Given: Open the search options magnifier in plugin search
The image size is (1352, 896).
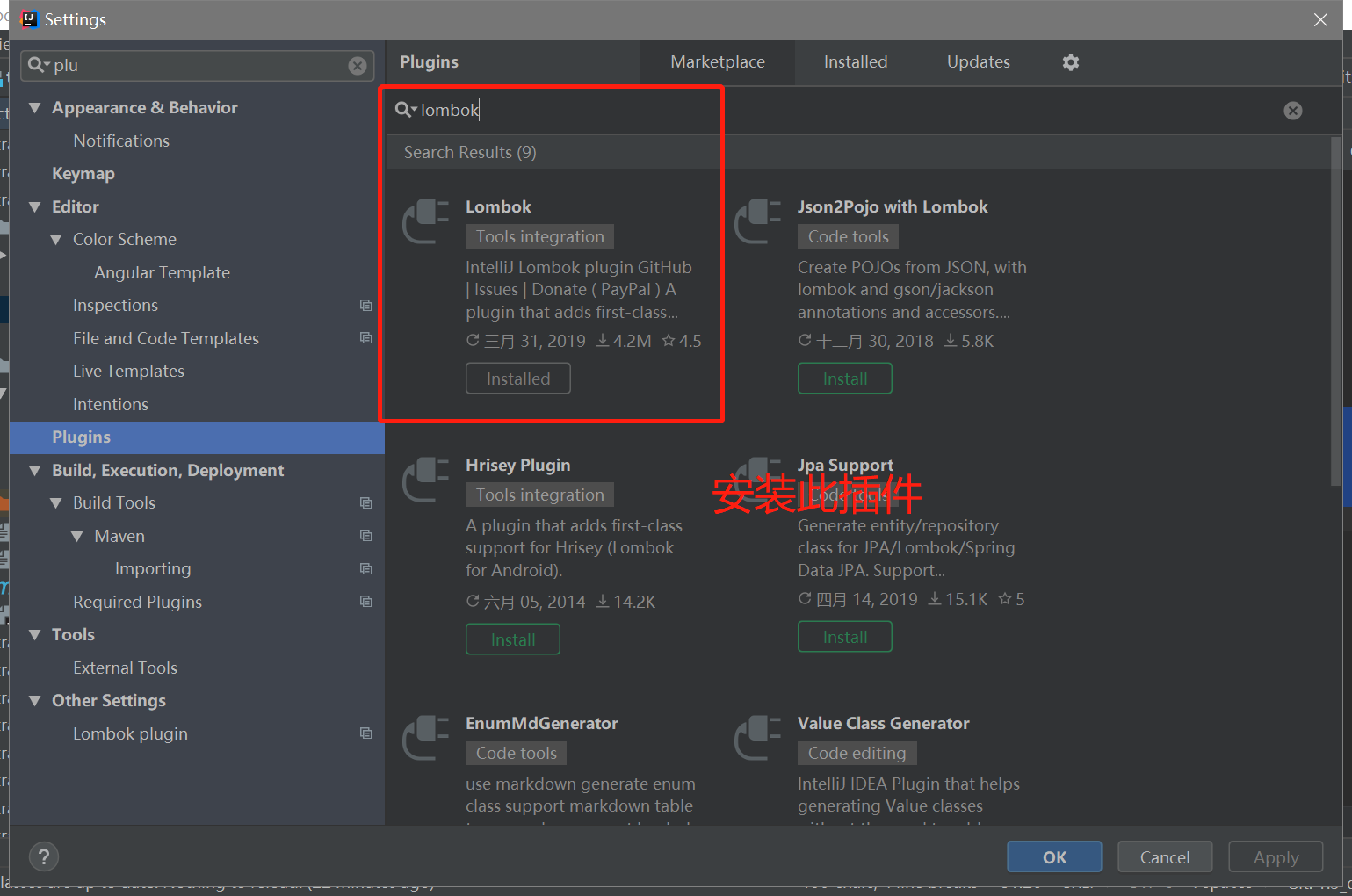Looking at the screenshot, I should click(406, 110).
